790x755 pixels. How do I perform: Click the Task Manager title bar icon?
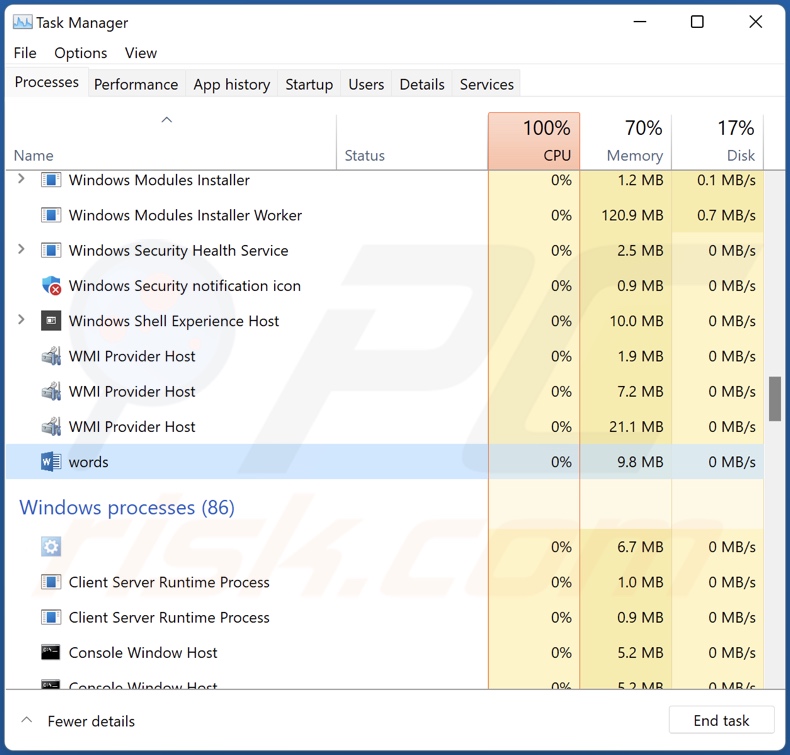tap(22, 22)
